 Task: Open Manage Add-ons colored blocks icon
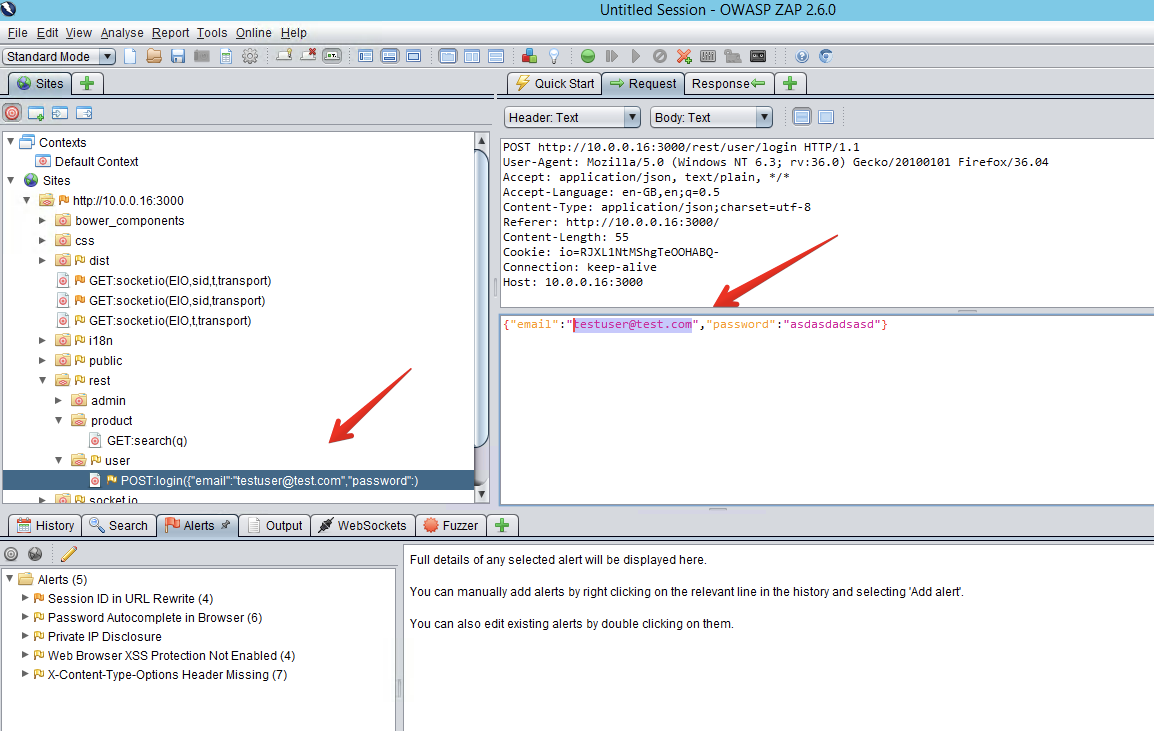tap(529, 56)
